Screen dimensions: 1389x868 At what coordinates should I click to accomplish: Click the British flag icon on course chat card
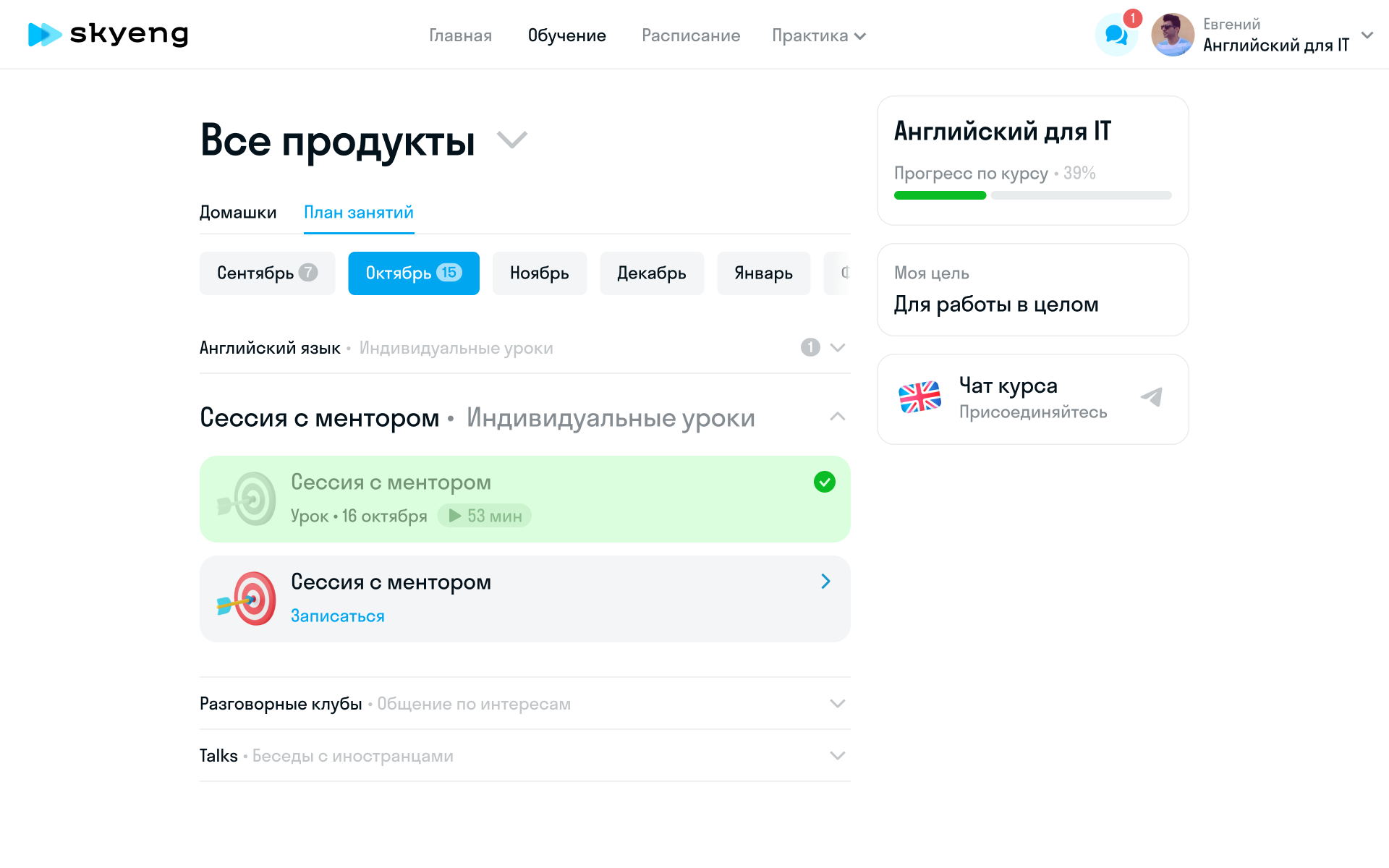point(919,396)
